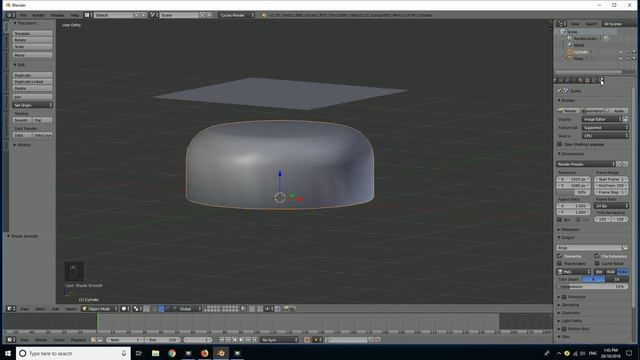Screen dimensions: 640x360
Task: Open the 3D viewport Select menu
Action: (40, 309)
